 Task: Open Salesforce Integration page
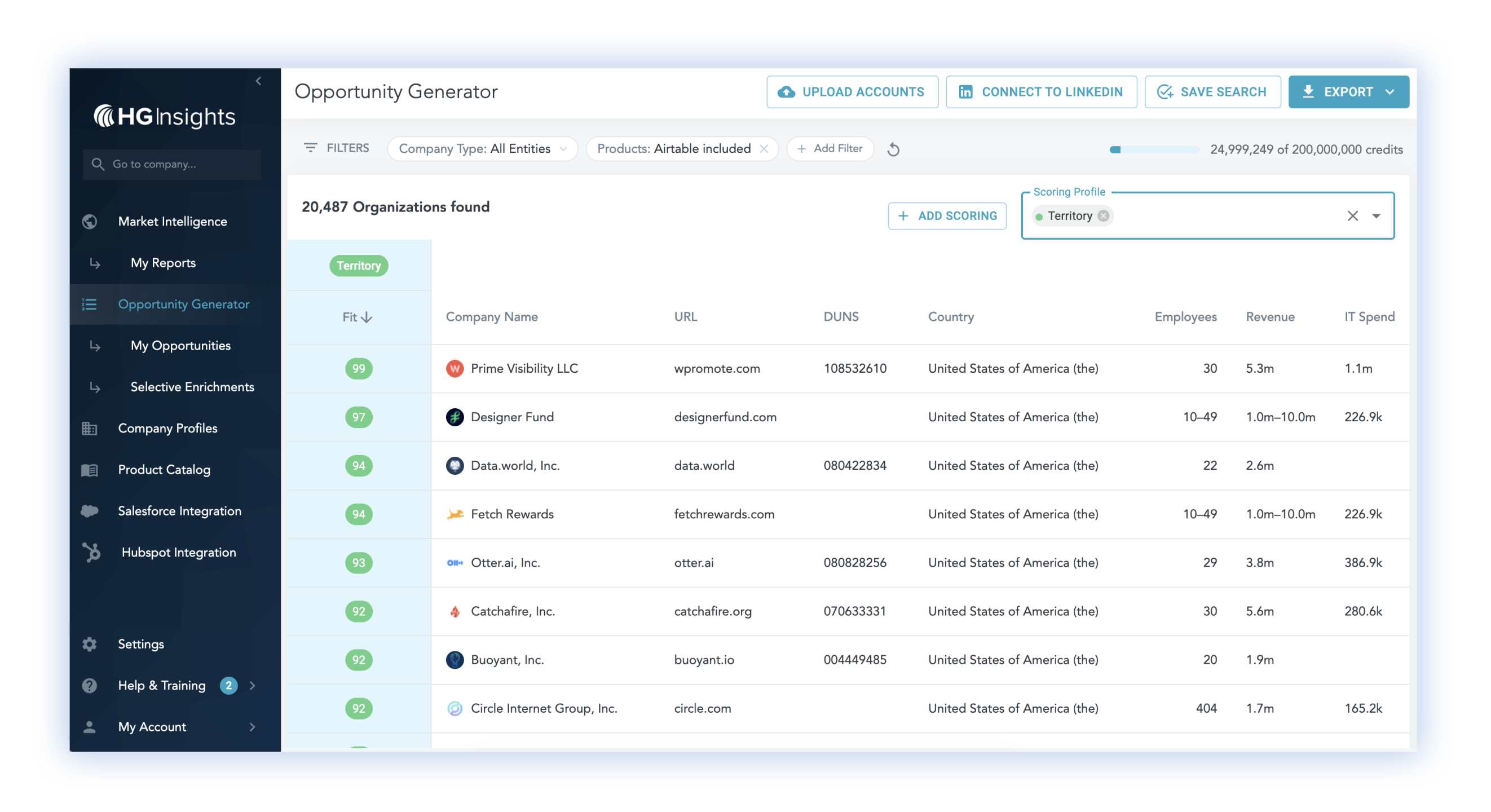click(x=180, y=511)
